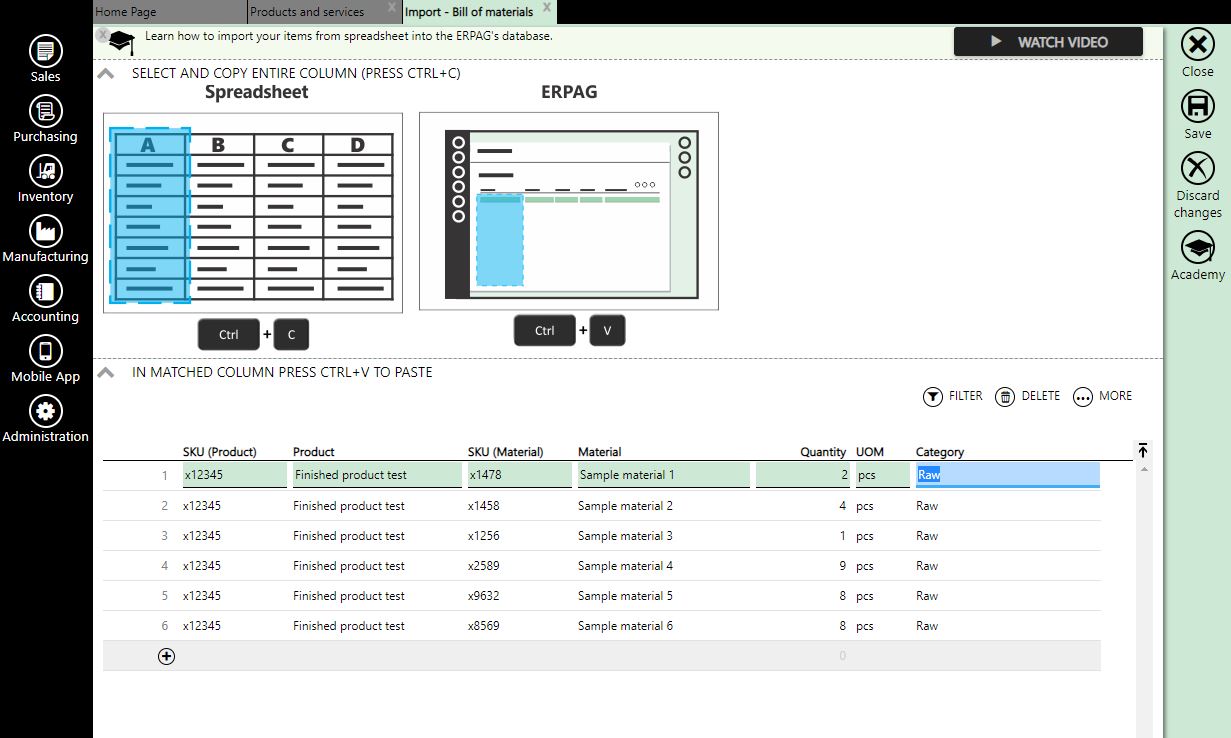This screenshot has width=1231, height=738.
Task: Dismiss the learn-how info banner
Action: [x=102, y=35]
